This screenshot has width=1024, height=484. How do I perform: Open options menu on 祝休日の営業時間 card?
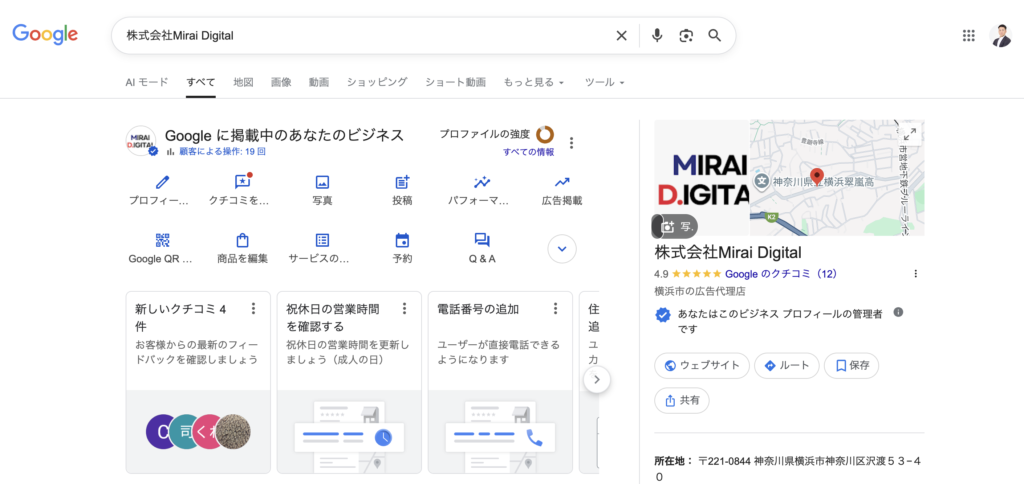tap(404, 308)
